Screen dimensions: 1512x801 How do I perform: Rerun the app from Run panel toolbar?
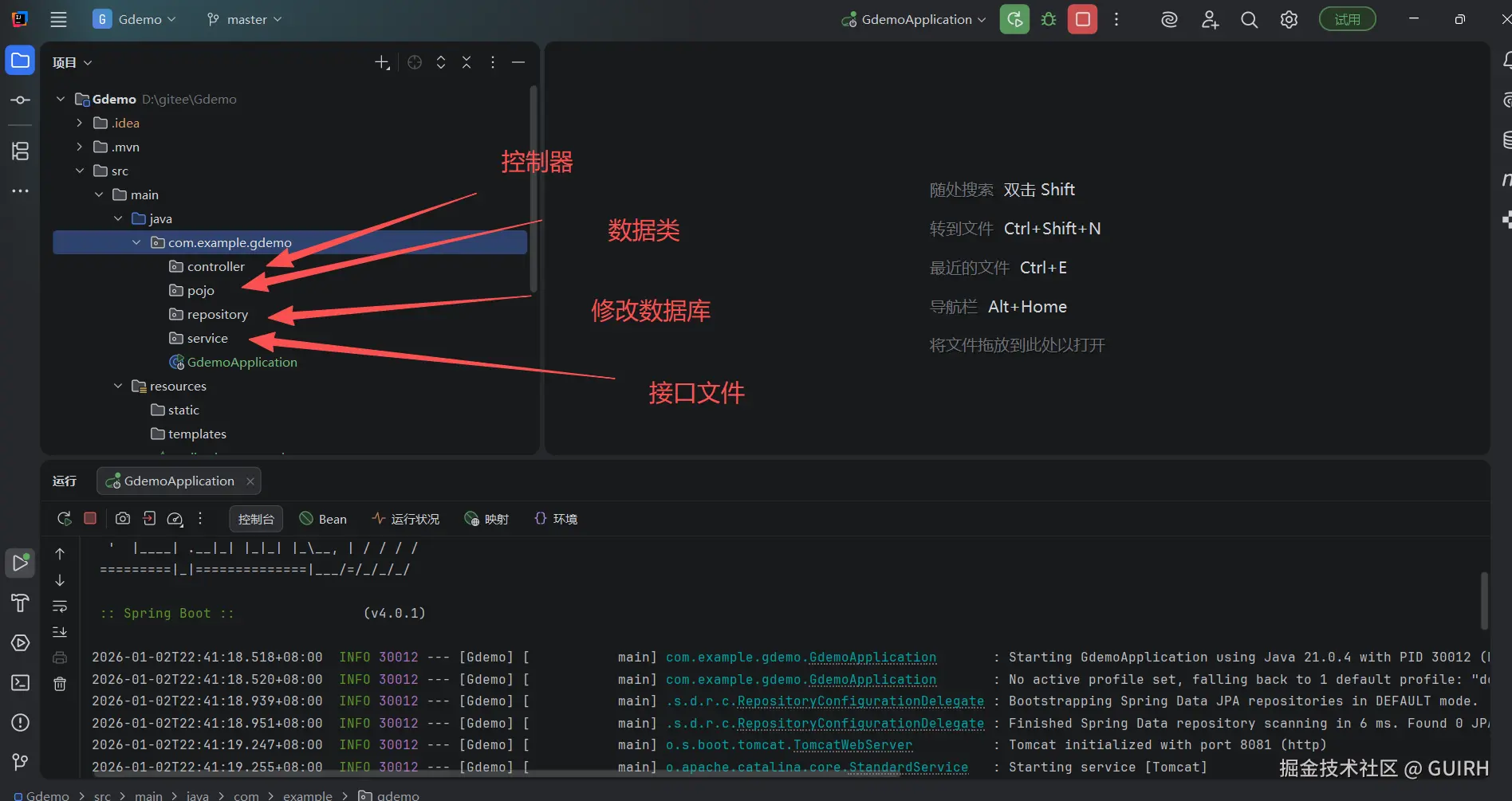(65, 519)
